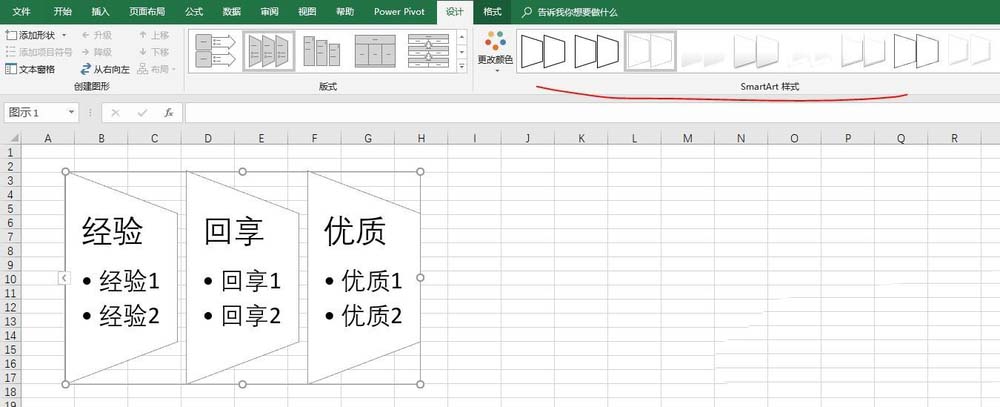Click the 优质2 bullet text
Viewport: 1000px width, 407px height.
(x=372, y=316)
